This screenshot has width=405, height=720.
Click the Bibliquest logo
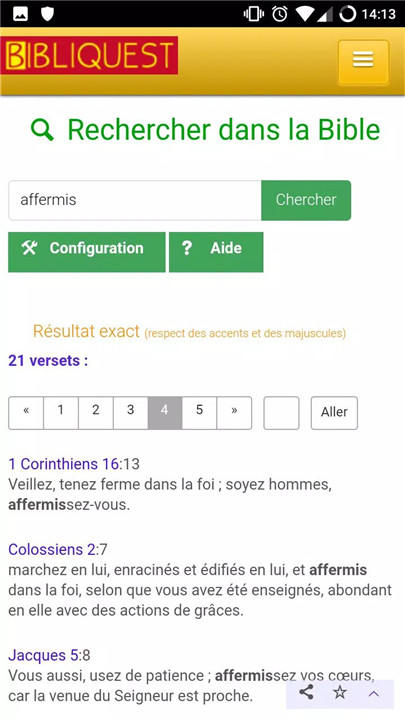[x=89, y=55]
